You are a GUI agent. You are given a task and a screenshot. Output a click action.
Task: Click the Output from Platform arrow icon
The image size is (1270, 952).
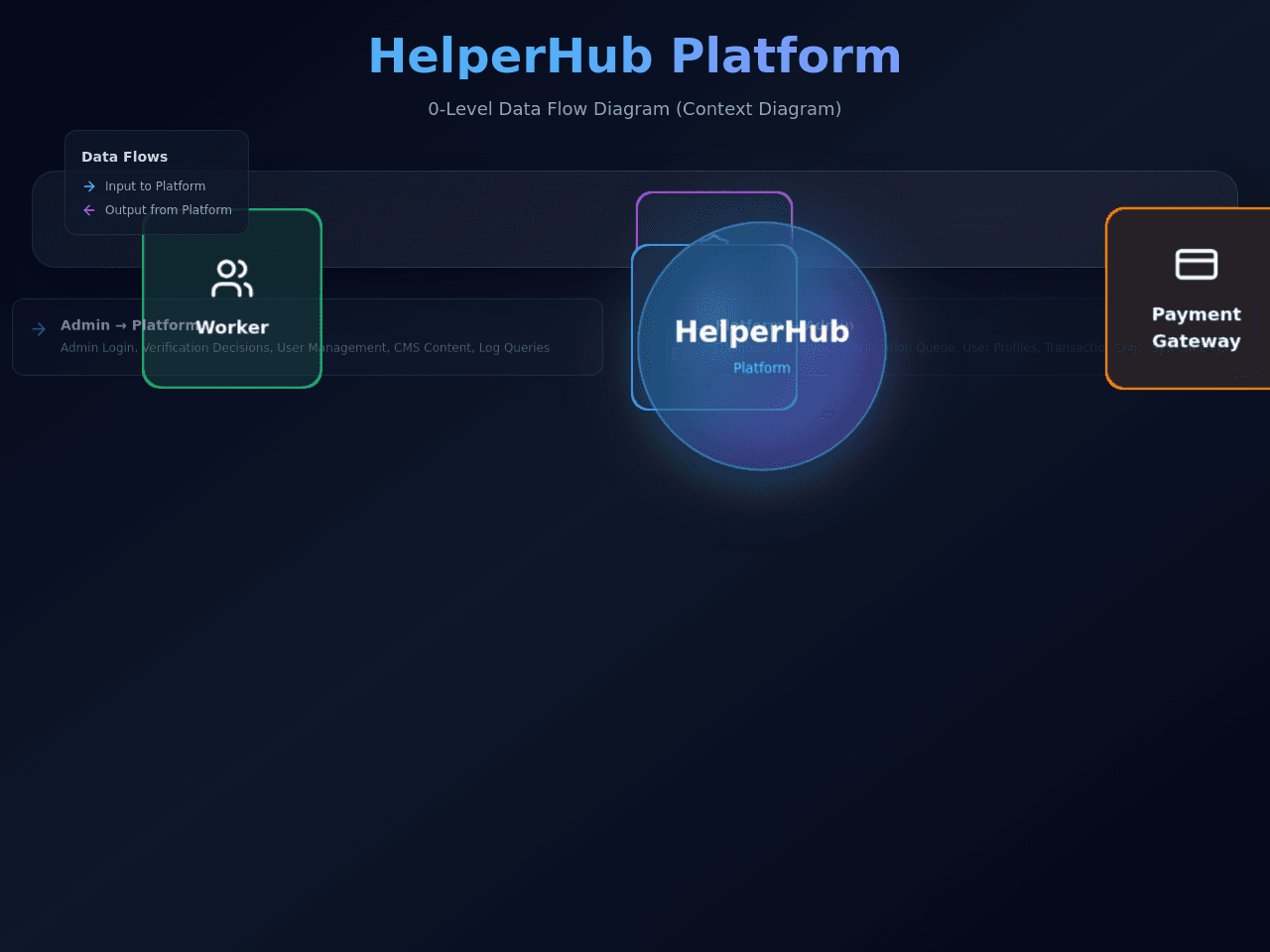point(89,210)
